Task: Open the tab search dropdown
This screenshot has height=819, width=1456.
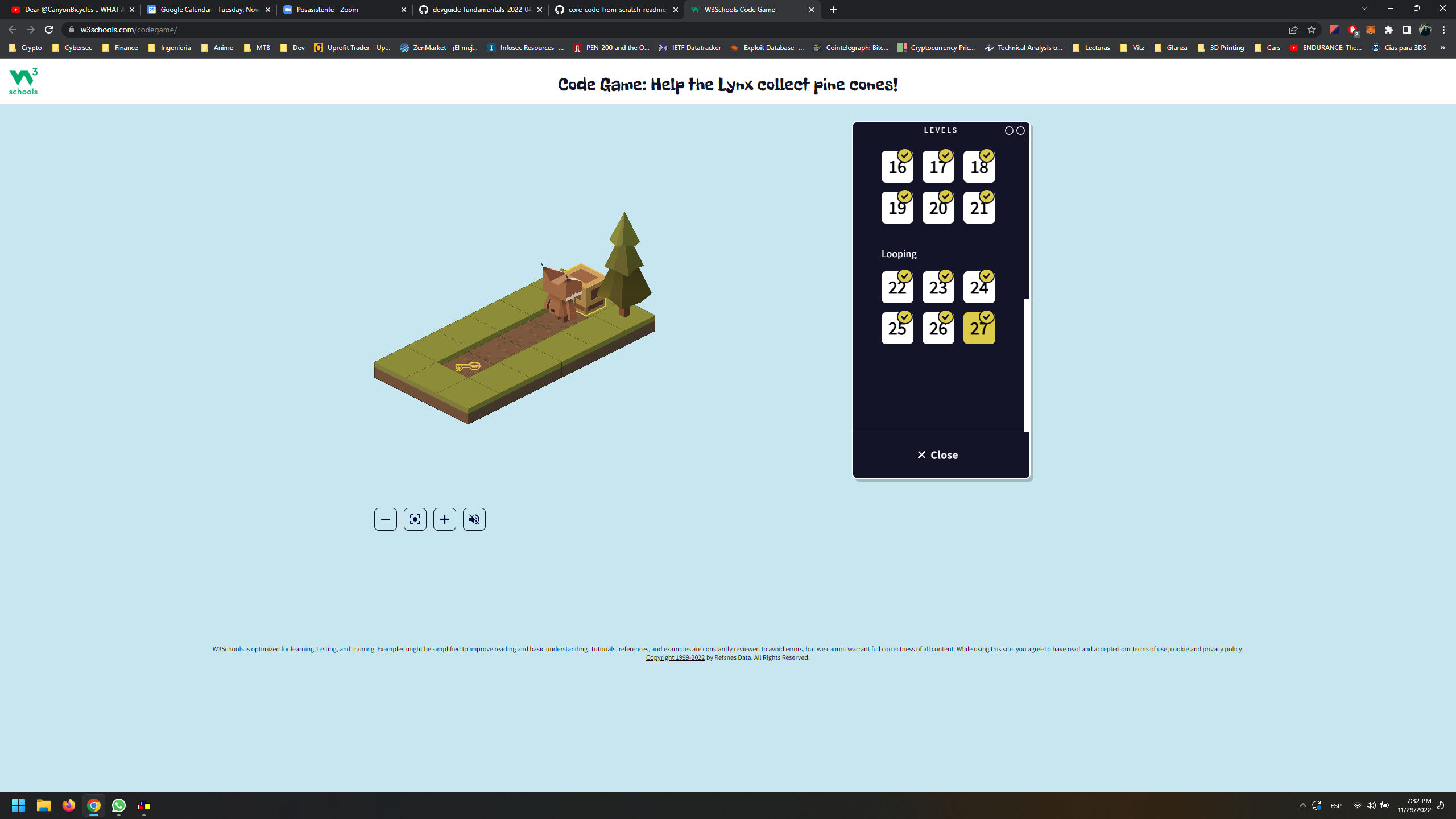Action: tap(1364, 9)
